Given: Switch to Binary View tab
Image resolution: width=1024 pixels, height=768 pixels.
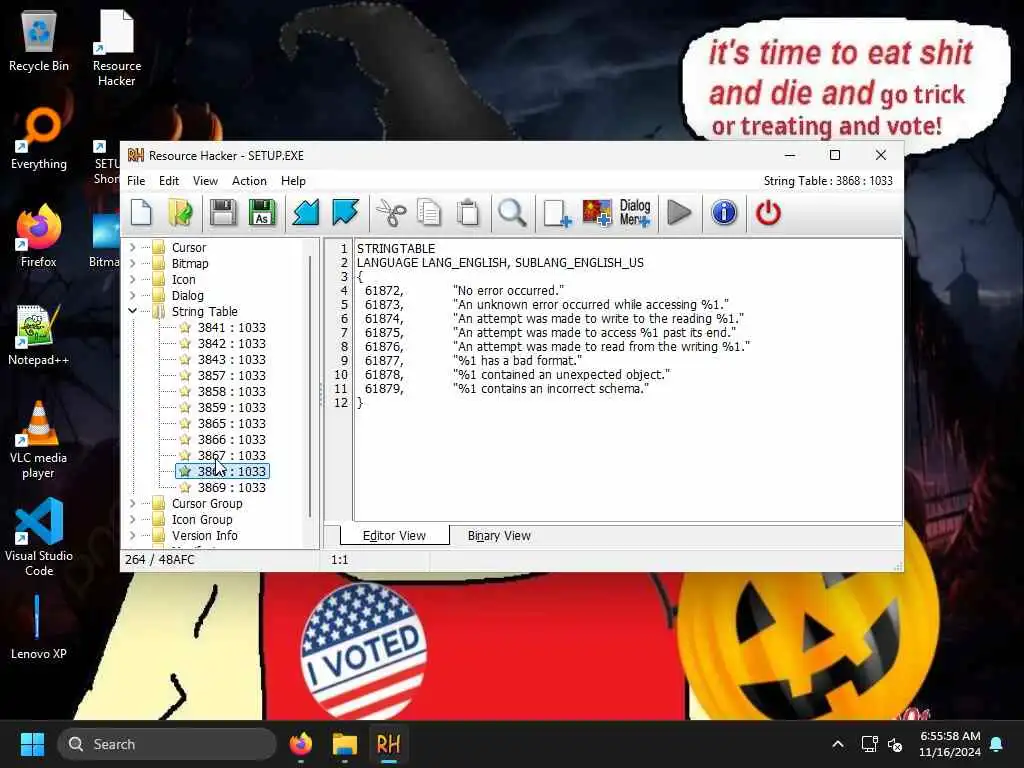Looking at the screenshot, I should (x=499, y=536).
